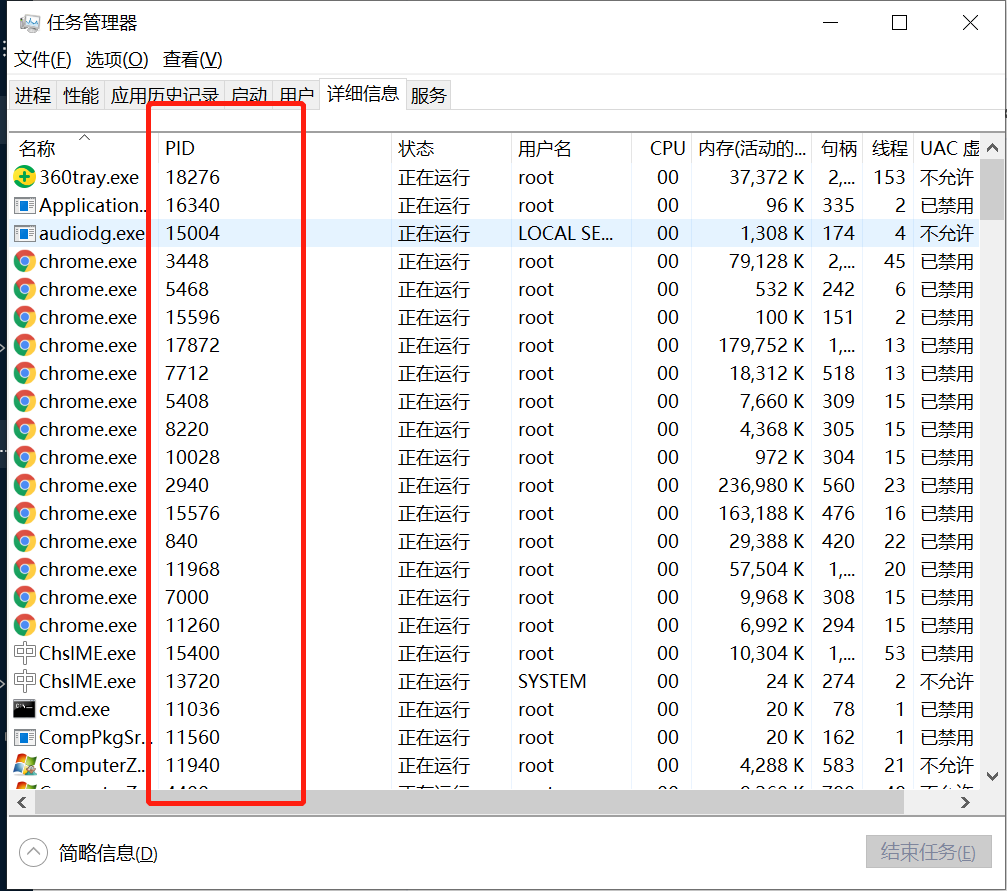Viewport: 1007px width, 891px height.
Task: Click Chrome icon of PID 5468 row
Action: point(24,290)
